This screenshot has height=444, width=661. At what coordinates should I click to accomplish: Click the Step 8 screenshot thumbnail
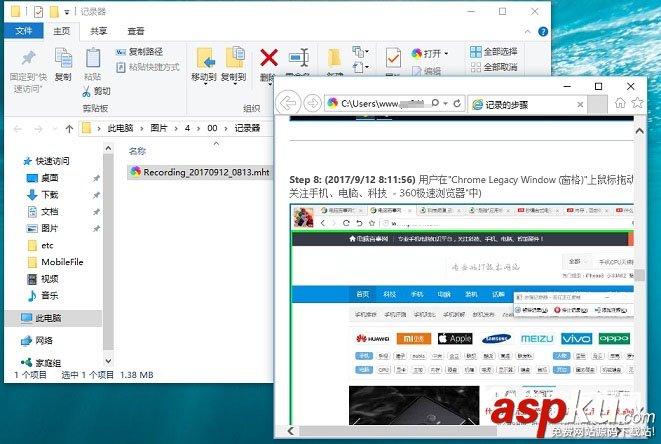pyautogui.click(x=462, y=314)
